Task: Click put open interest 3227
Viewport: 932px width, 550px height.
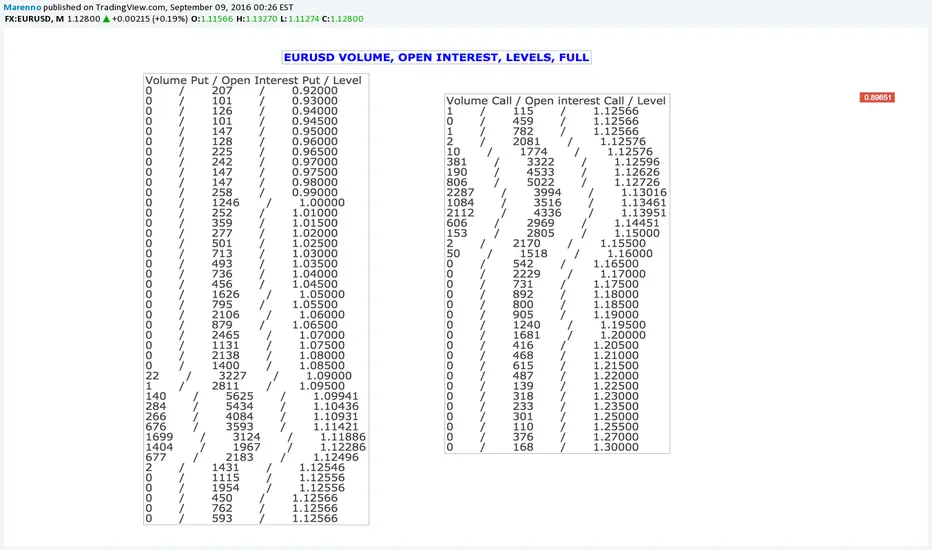Action: click(232, 375)
